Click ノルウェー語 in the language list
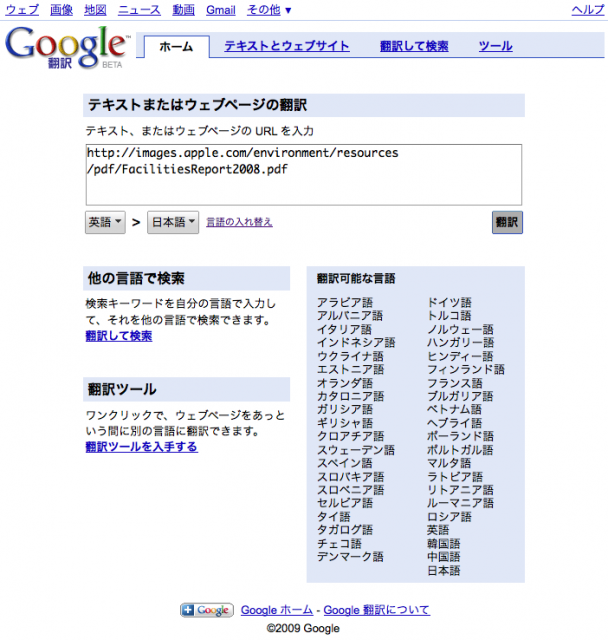 [x=460, y=329]
